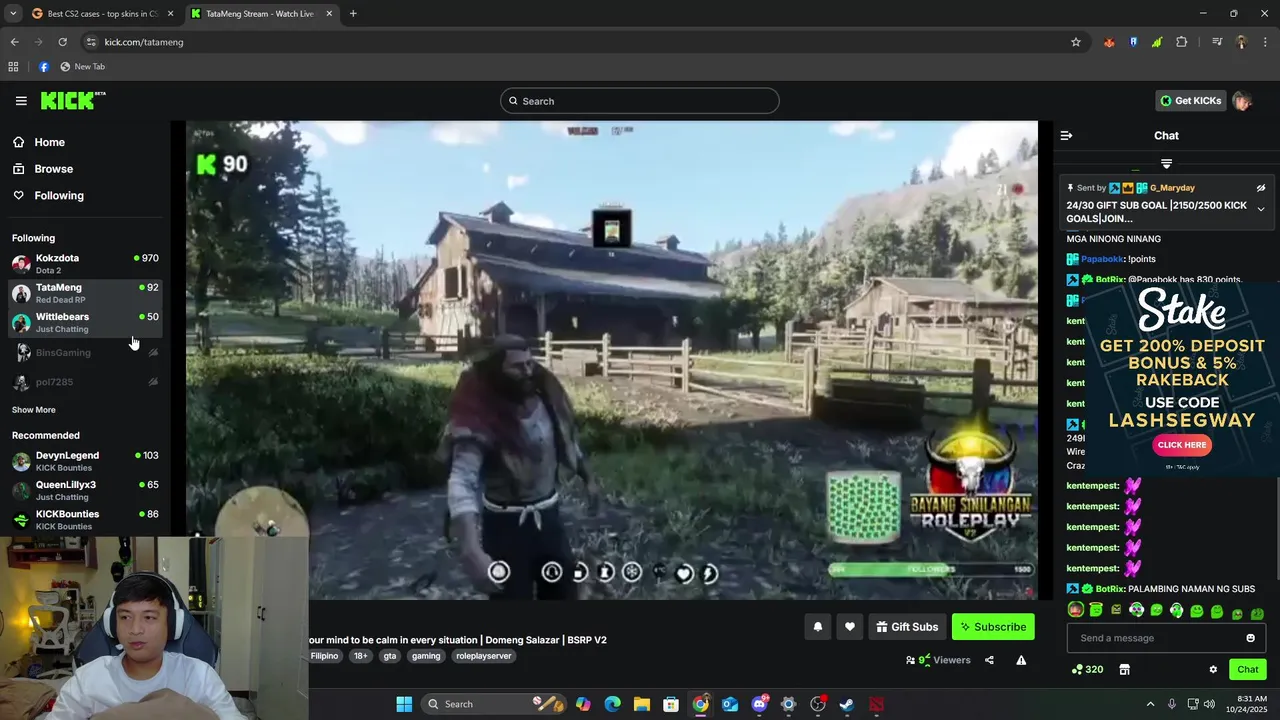
Task: Open Chrome media control icon
Action: [1217, 42]
